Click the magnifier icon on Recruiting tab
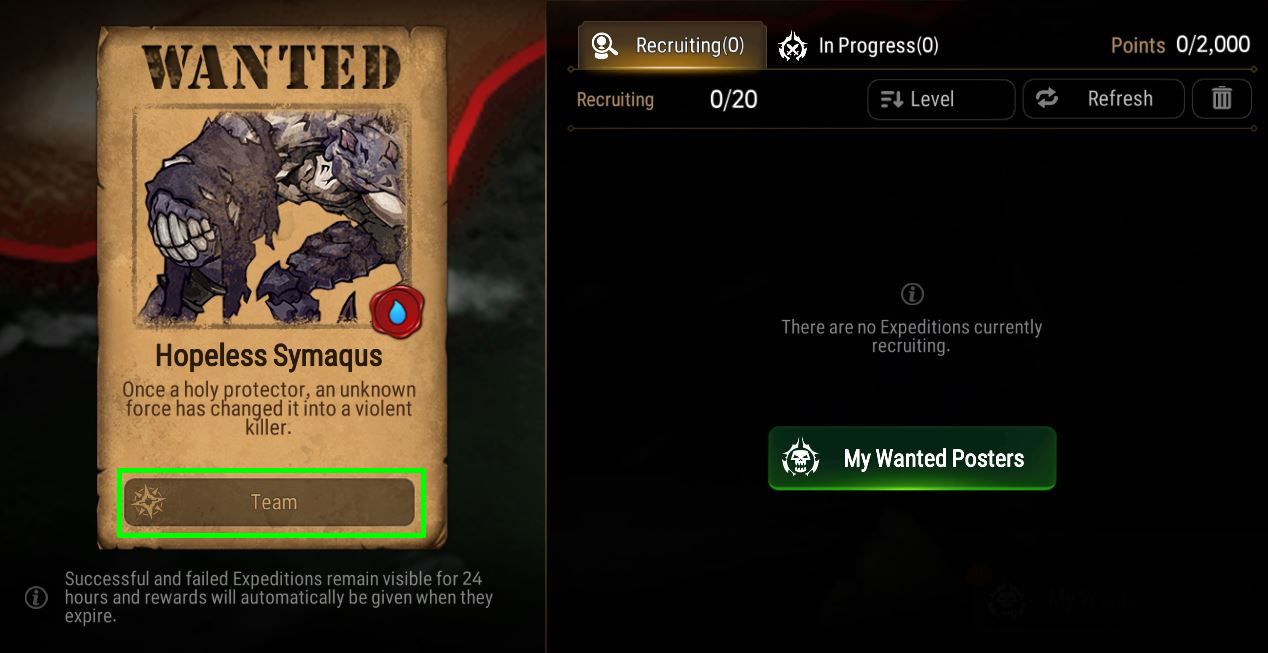This screenshot has width=1268, height=653. (604, 45)
